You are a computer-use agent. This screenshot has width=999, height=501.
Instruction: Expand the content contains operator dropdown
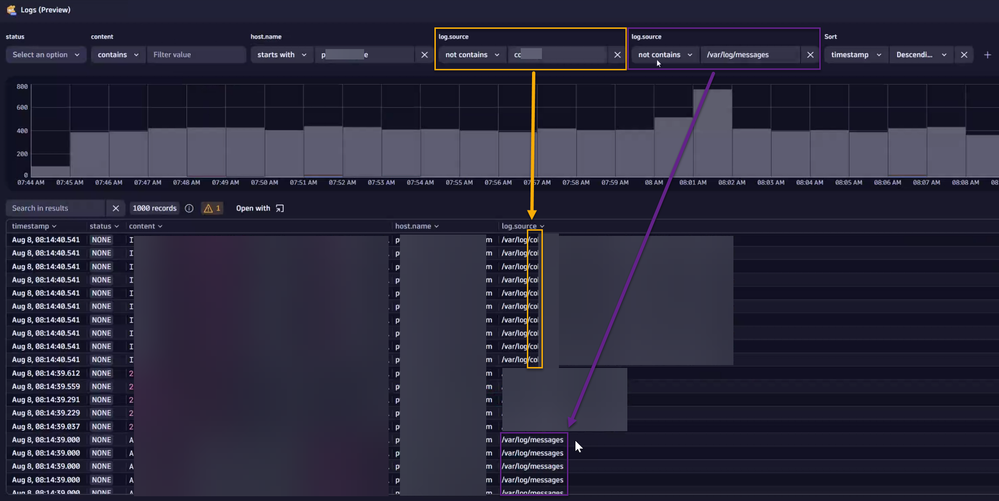pyautogui.click(x=118, y=55)
